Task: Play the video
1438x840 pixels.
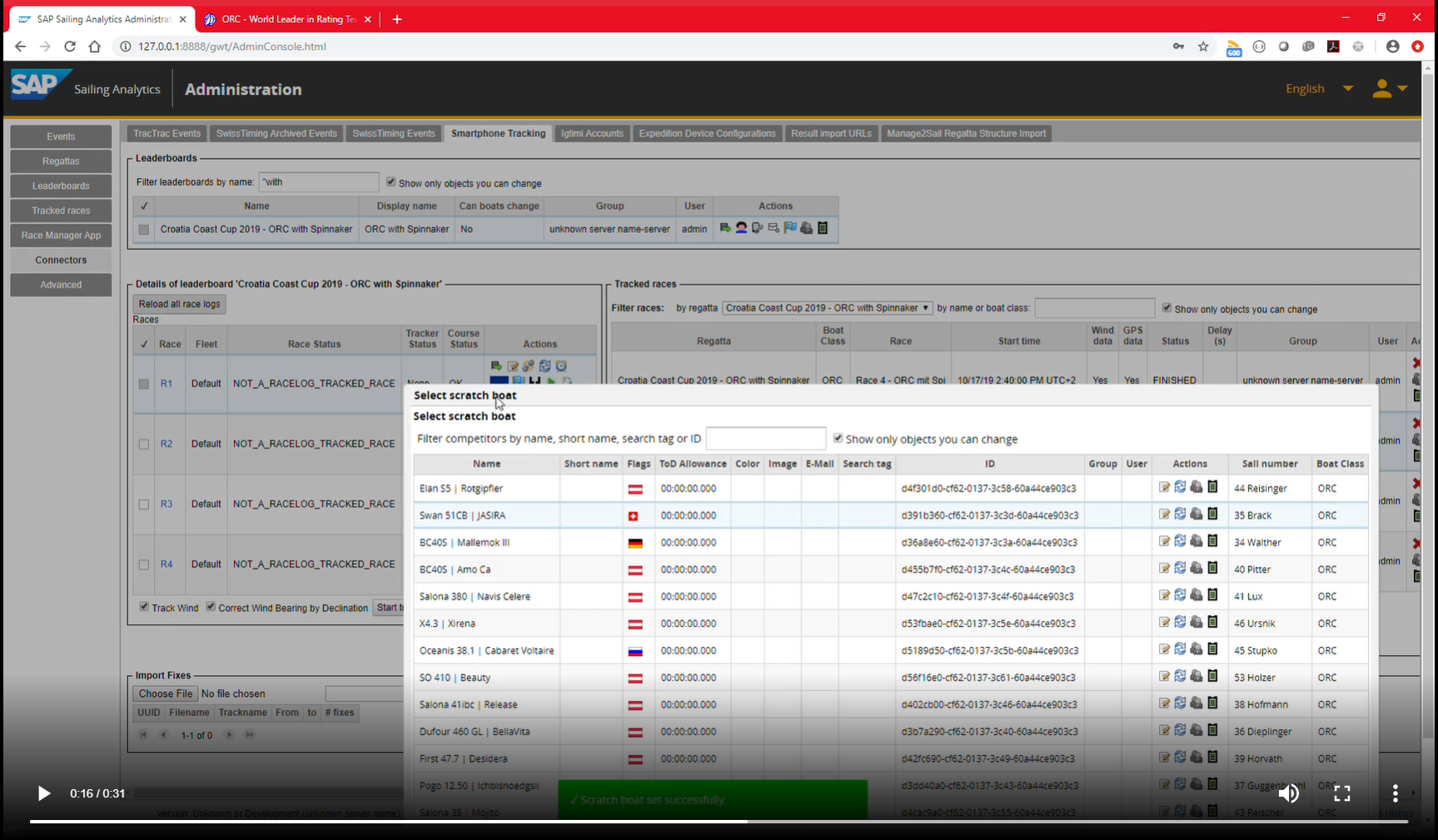Action: [x=44, y=793]
